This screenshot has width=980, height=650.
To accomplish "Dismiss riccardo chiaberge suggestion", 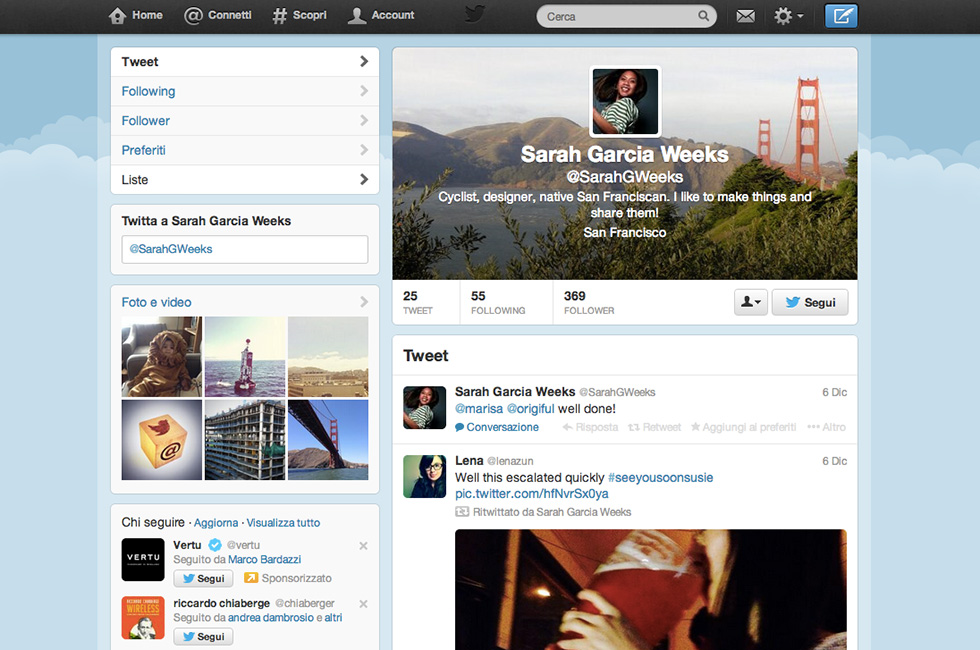I will [363, 604].
